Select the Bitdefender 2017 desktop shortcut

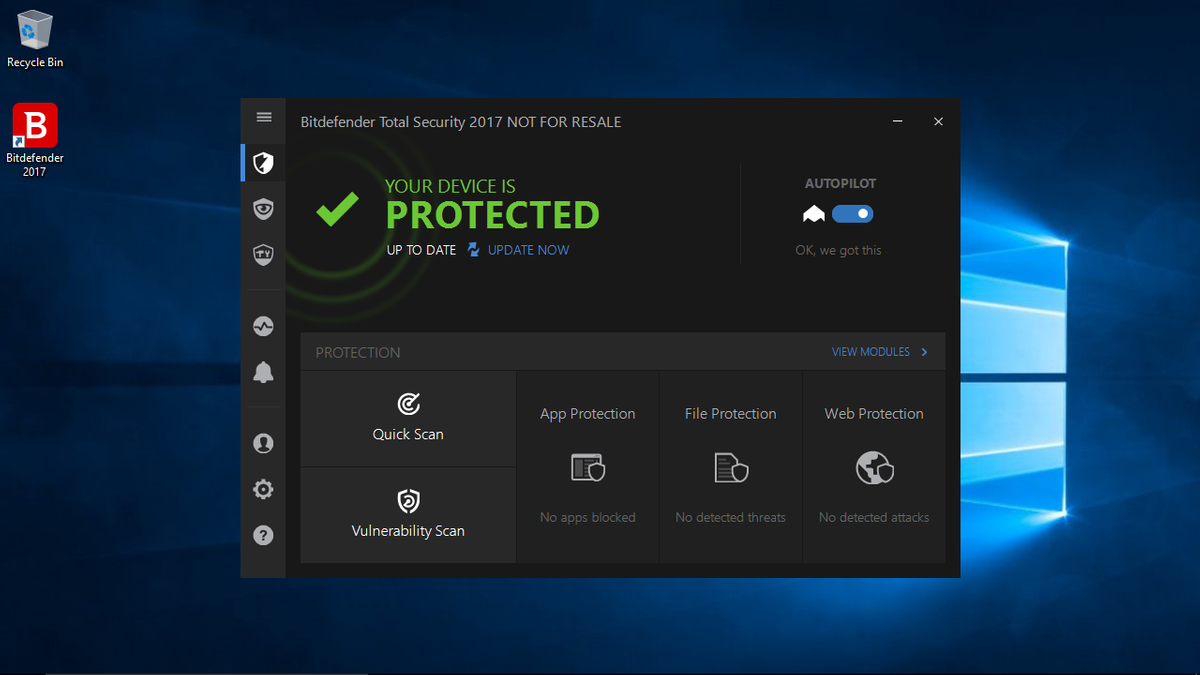coord(35,140)
